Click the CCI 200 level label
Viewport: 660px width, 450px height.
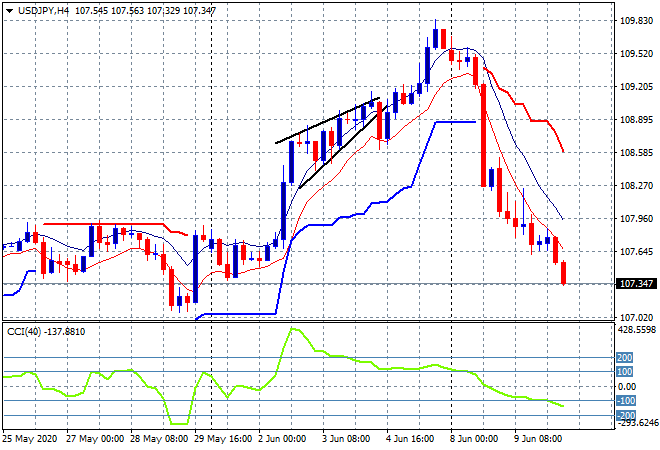[625, 358]
